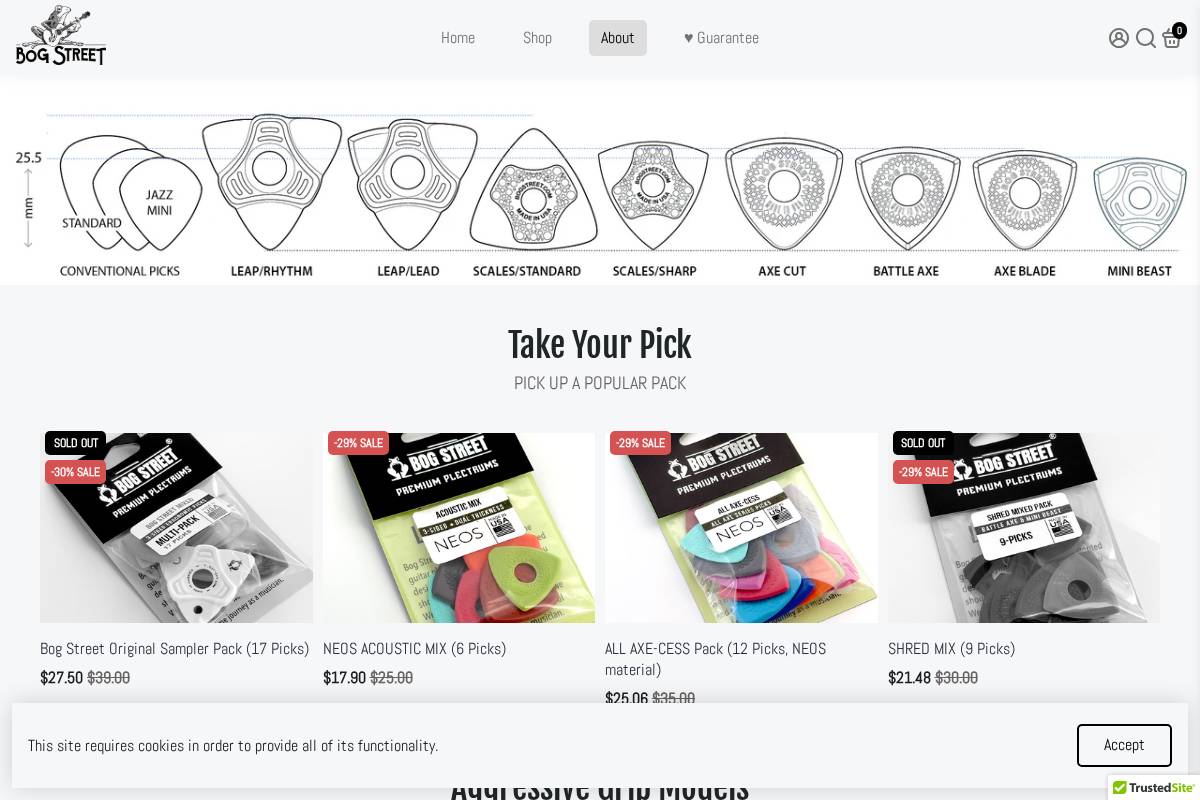The image size is (1200, 800).
Task: Click the Leap/Rhythm pick diagram
Action: [271, 182]
